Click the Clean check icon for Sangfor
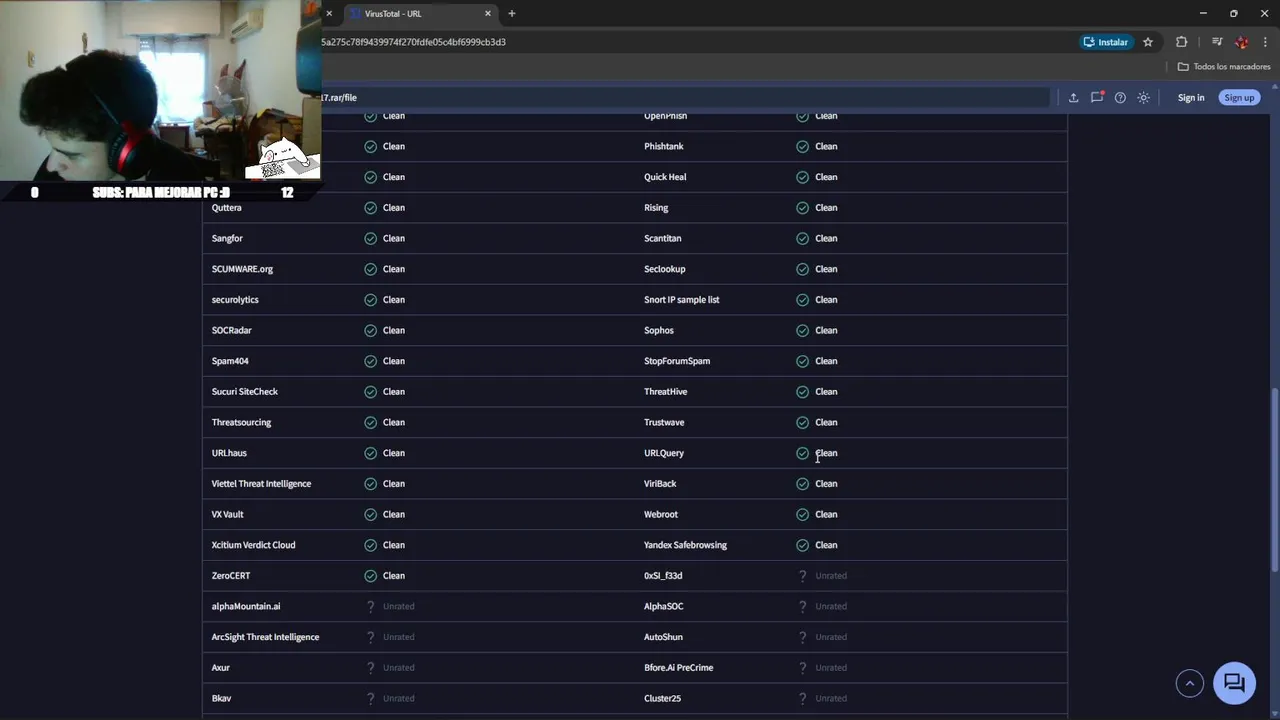The image size is (1280, 720). tap(370, 238)
